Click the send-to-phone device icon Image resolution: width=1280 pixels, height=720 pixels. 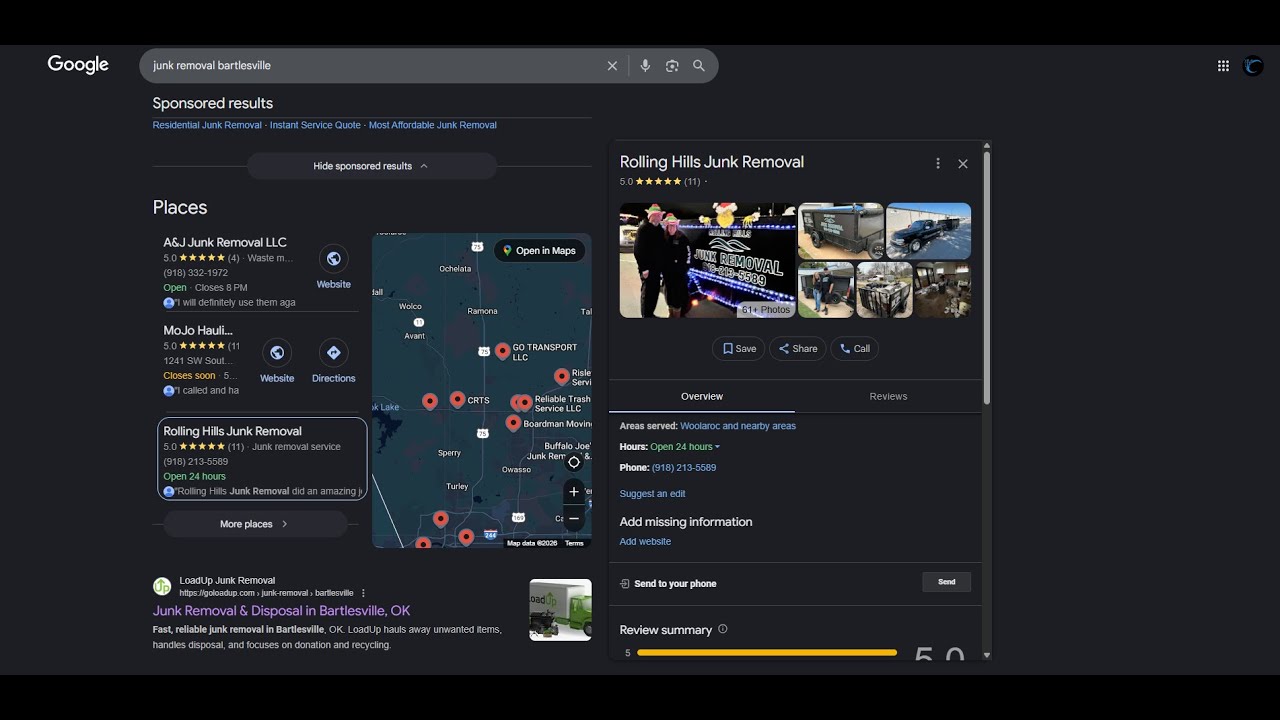click(x=625, y=584)
